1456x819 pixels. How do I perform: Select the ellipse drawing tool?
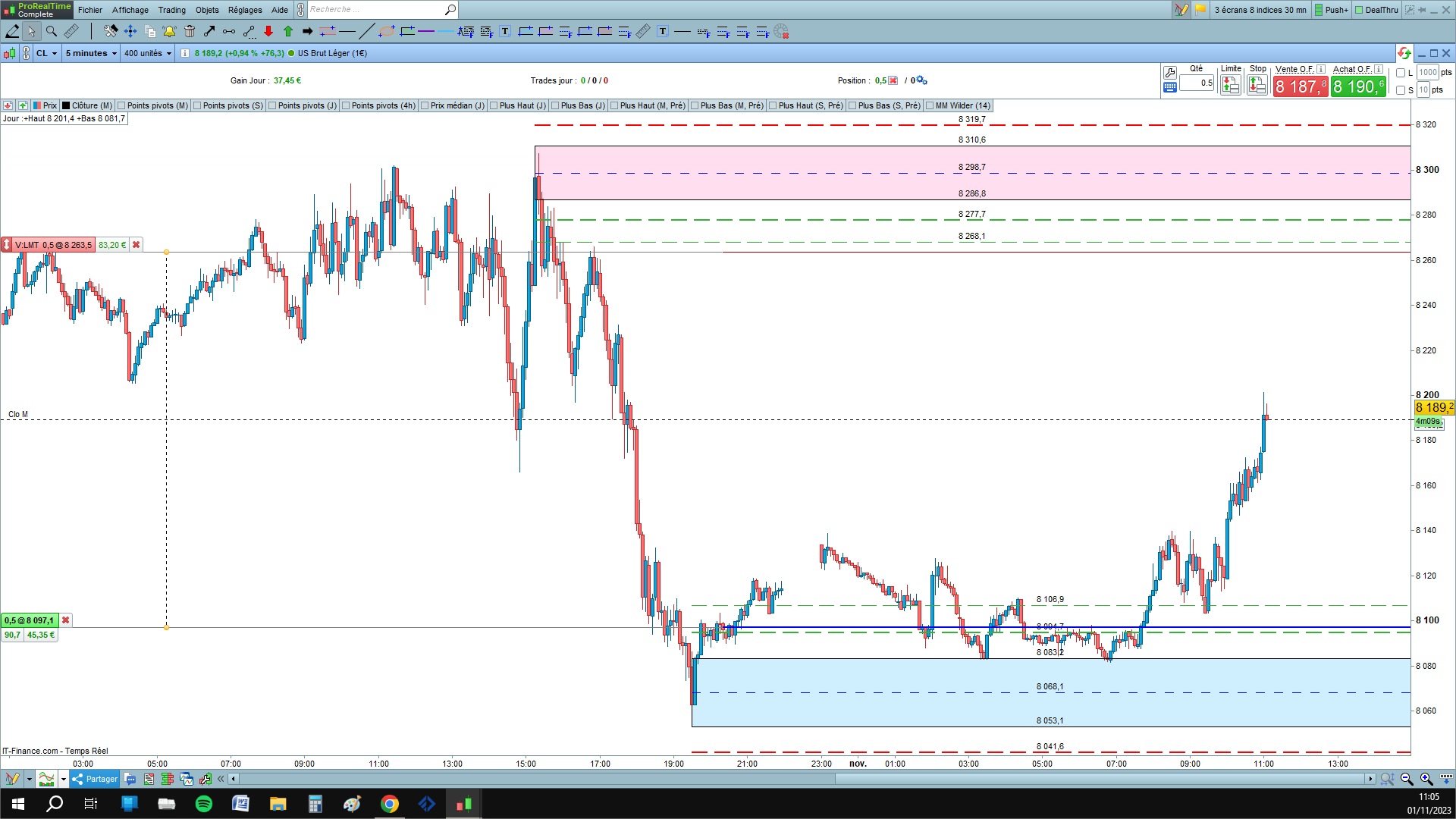point(387,31)
